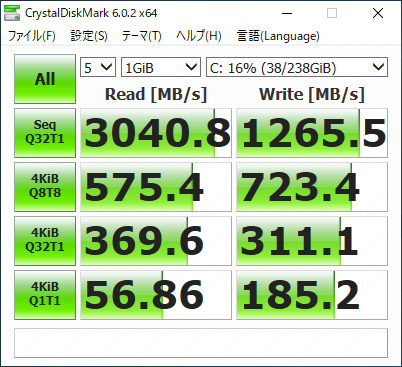Open the 言語(Language) menu
Image resolution: width=402 pixels, height=367 pixels.
[278, 36]
